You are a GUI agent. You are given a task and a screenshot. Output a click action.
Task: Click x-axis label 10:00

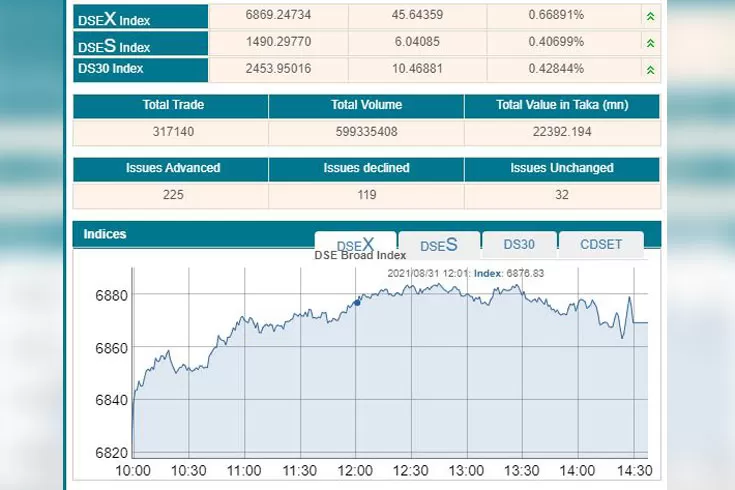pos(133,470)
